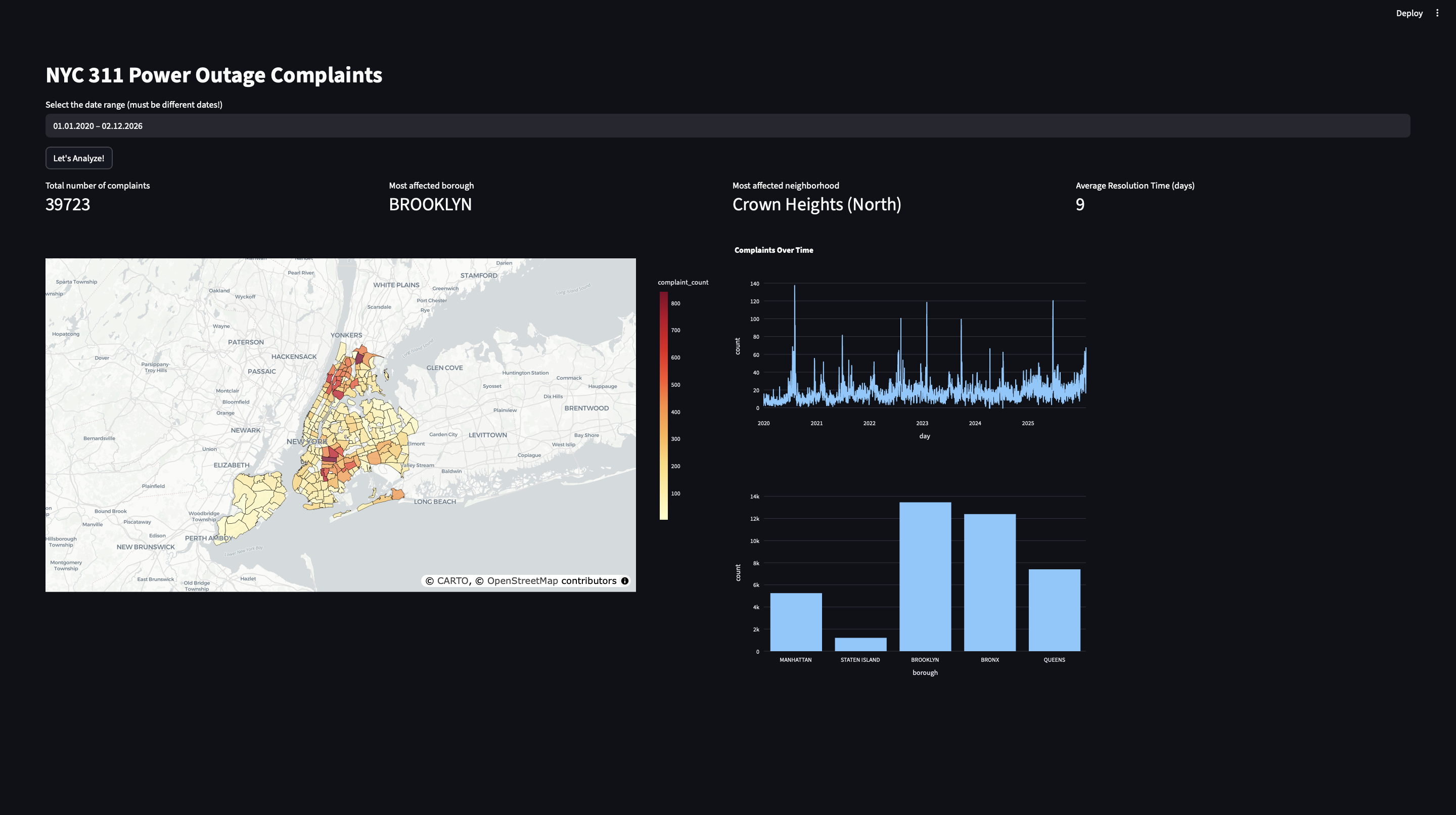Open the three-dot main menu

point(1437,13)
